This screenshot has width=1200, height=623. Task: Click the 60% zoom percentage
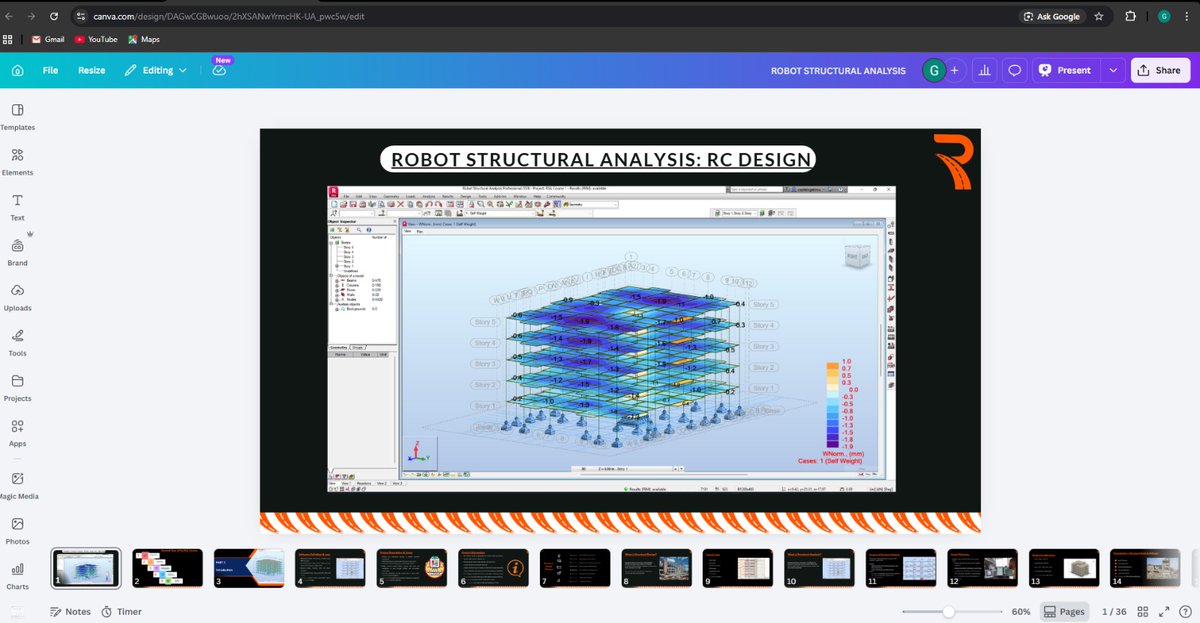click(x=1021, y=611)
